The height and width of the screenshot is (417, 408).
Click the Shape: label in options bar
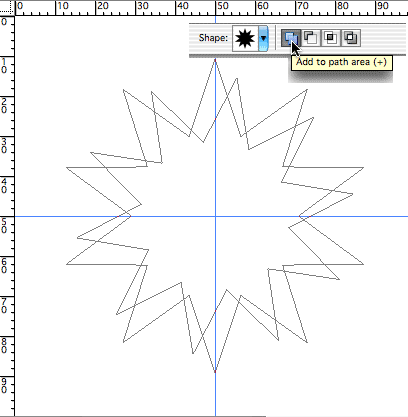[213, 38]
